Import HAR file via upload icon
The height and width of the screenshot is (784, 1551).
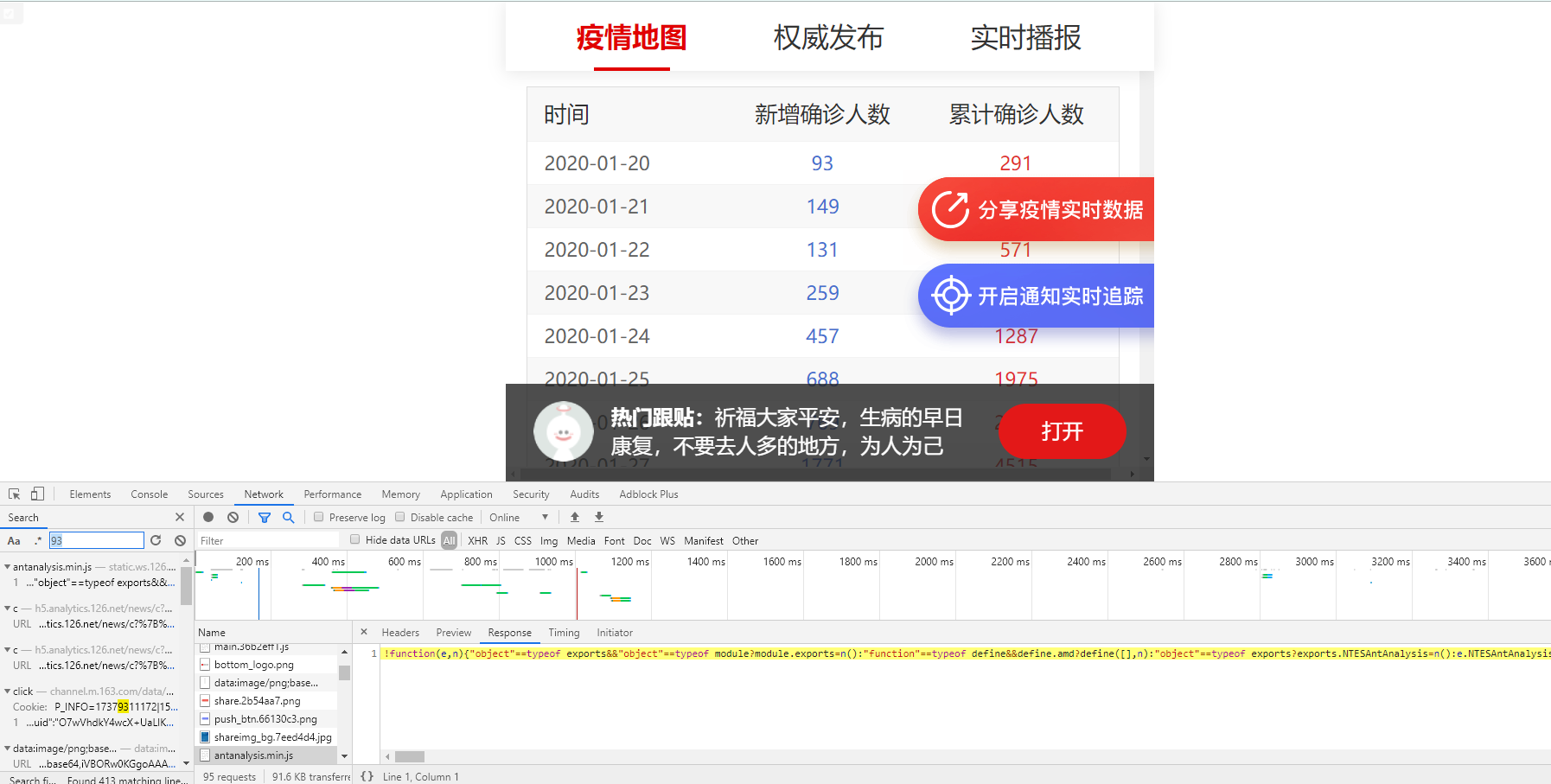[x=574, y=517]
